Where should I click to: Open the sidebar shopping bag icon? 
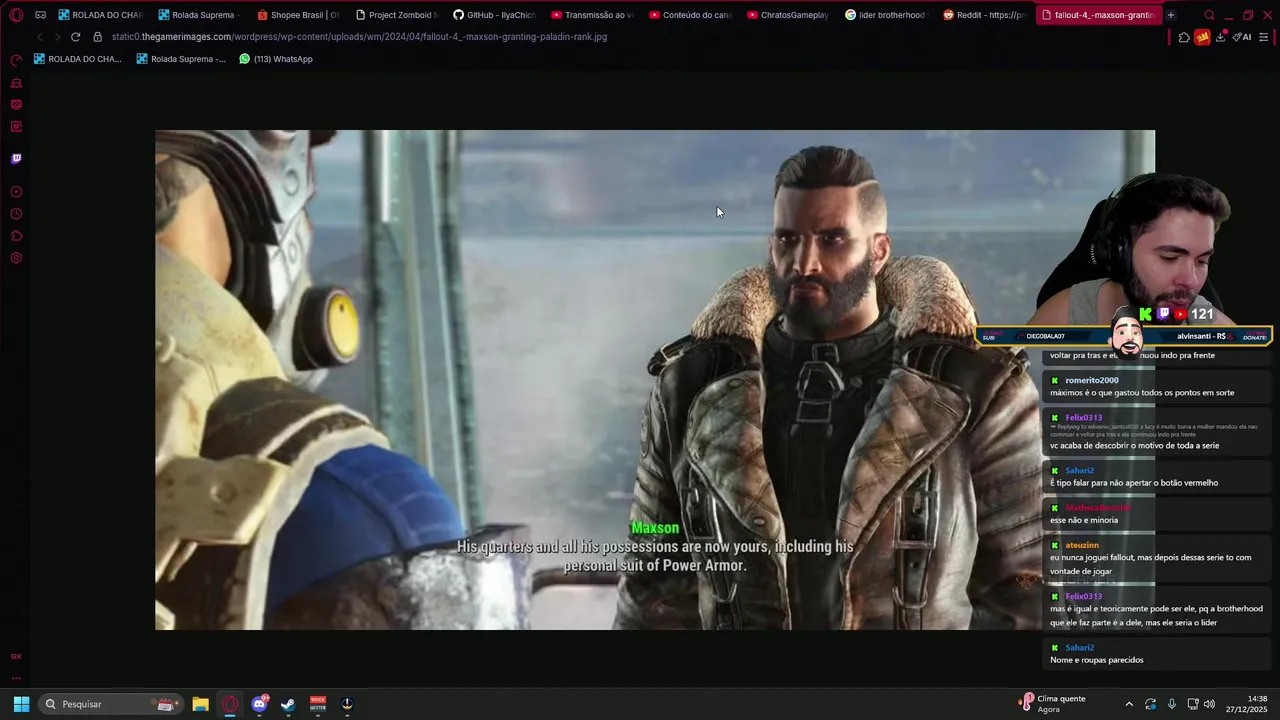coord(16,83)
